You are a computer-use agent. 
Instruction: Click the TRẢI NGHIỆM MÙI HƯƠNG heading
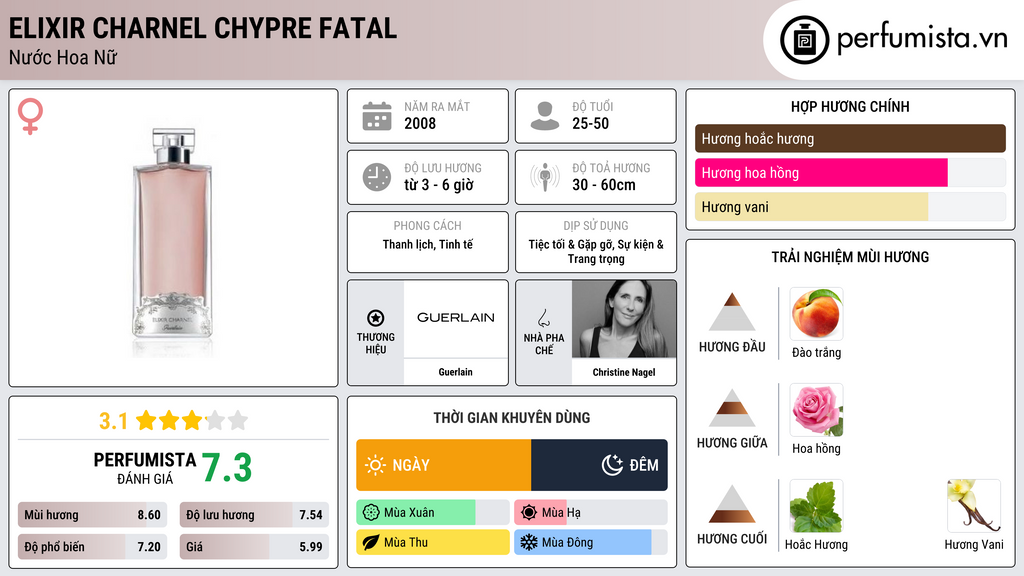850,257
